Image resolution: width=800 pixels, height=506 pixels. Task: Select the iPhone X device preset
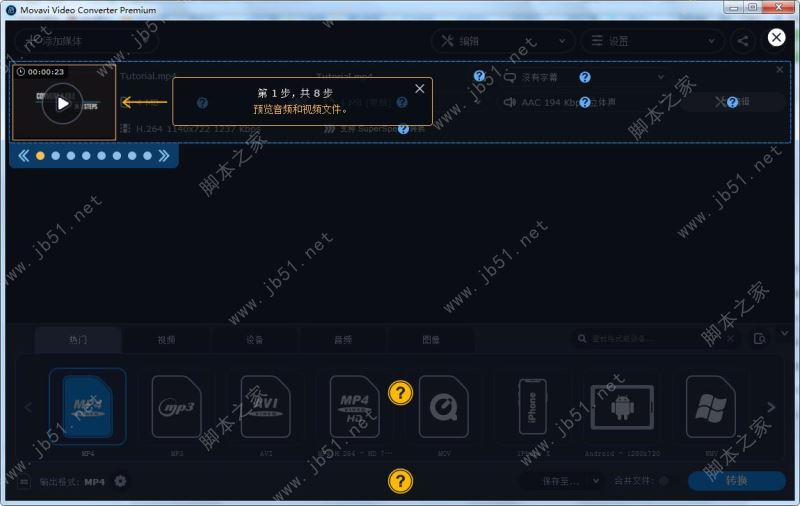[533, 407]
